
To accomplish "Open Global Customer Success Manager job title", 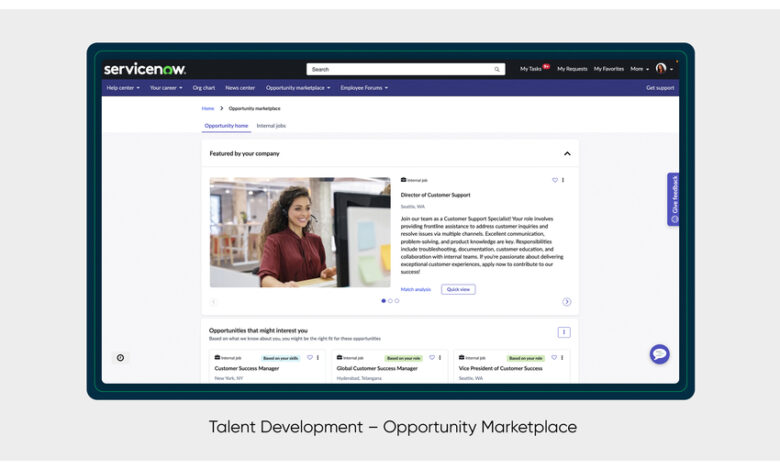I will tap(377, 369).
